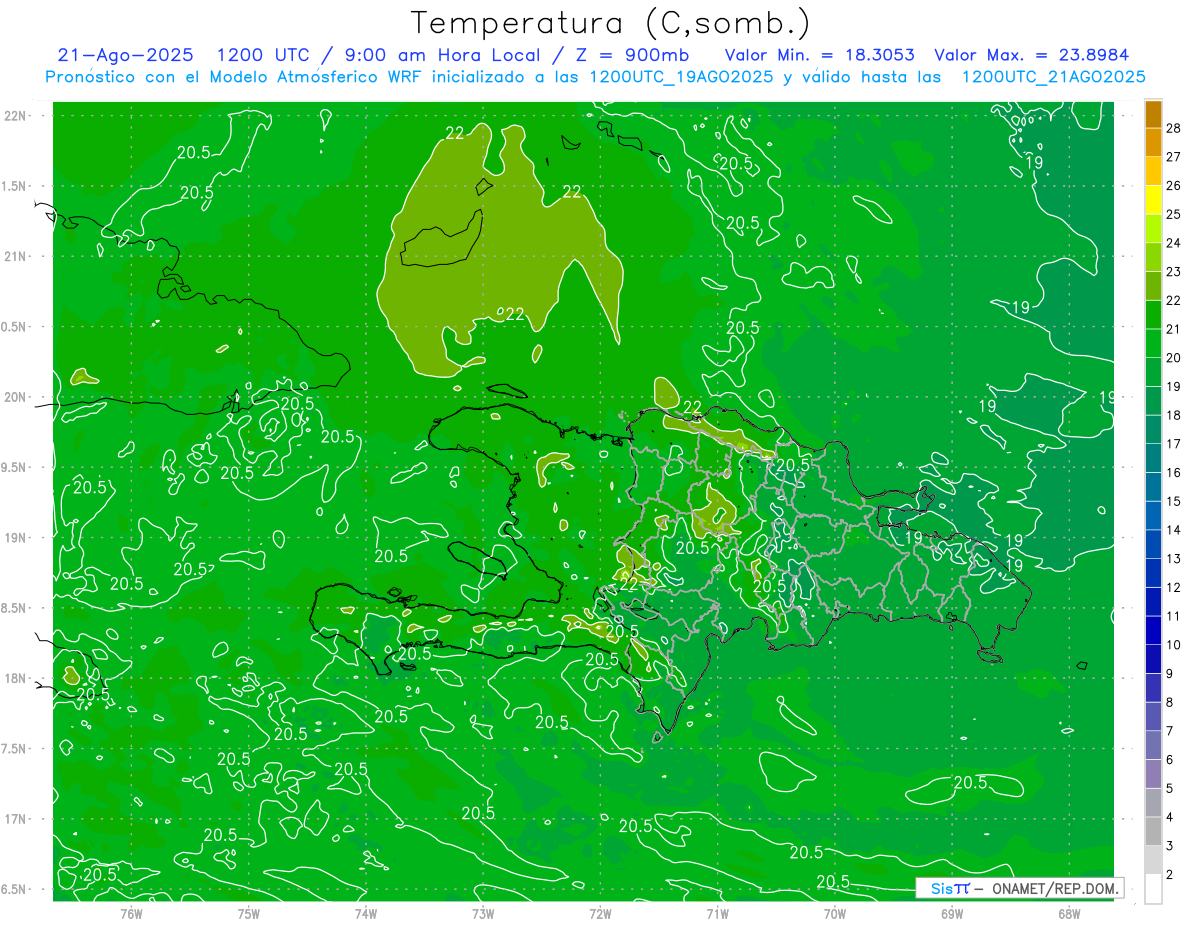Click the purple legend swatch between 6 and 7
The height and width of the screenshot is (927, 1200).
(x=1154, y=745)
